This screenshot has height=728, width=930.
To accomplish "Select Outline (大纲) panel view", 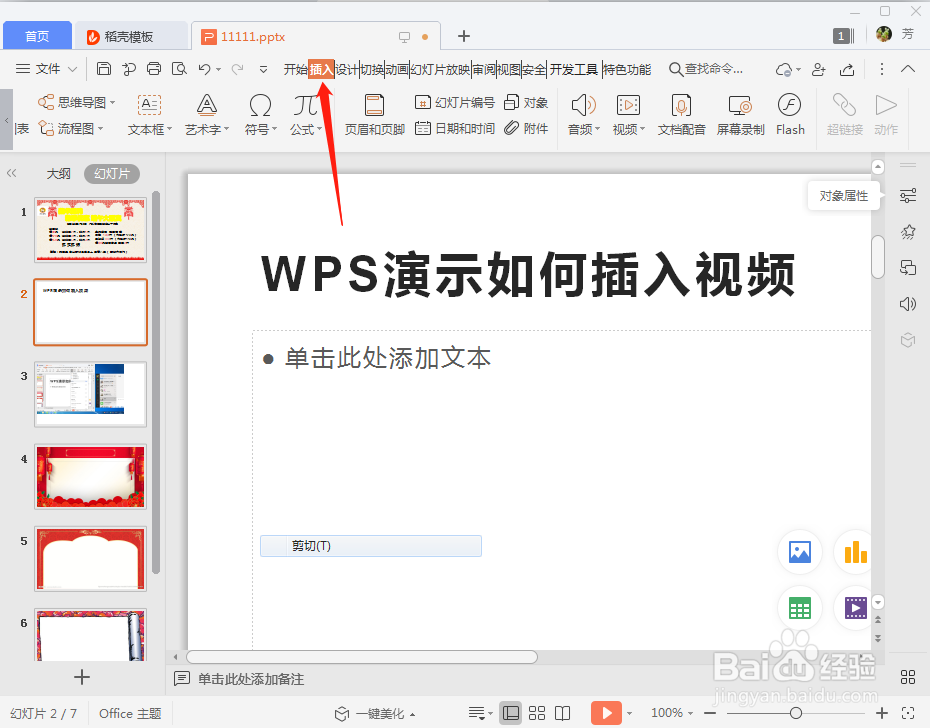I will click(58, 173).
